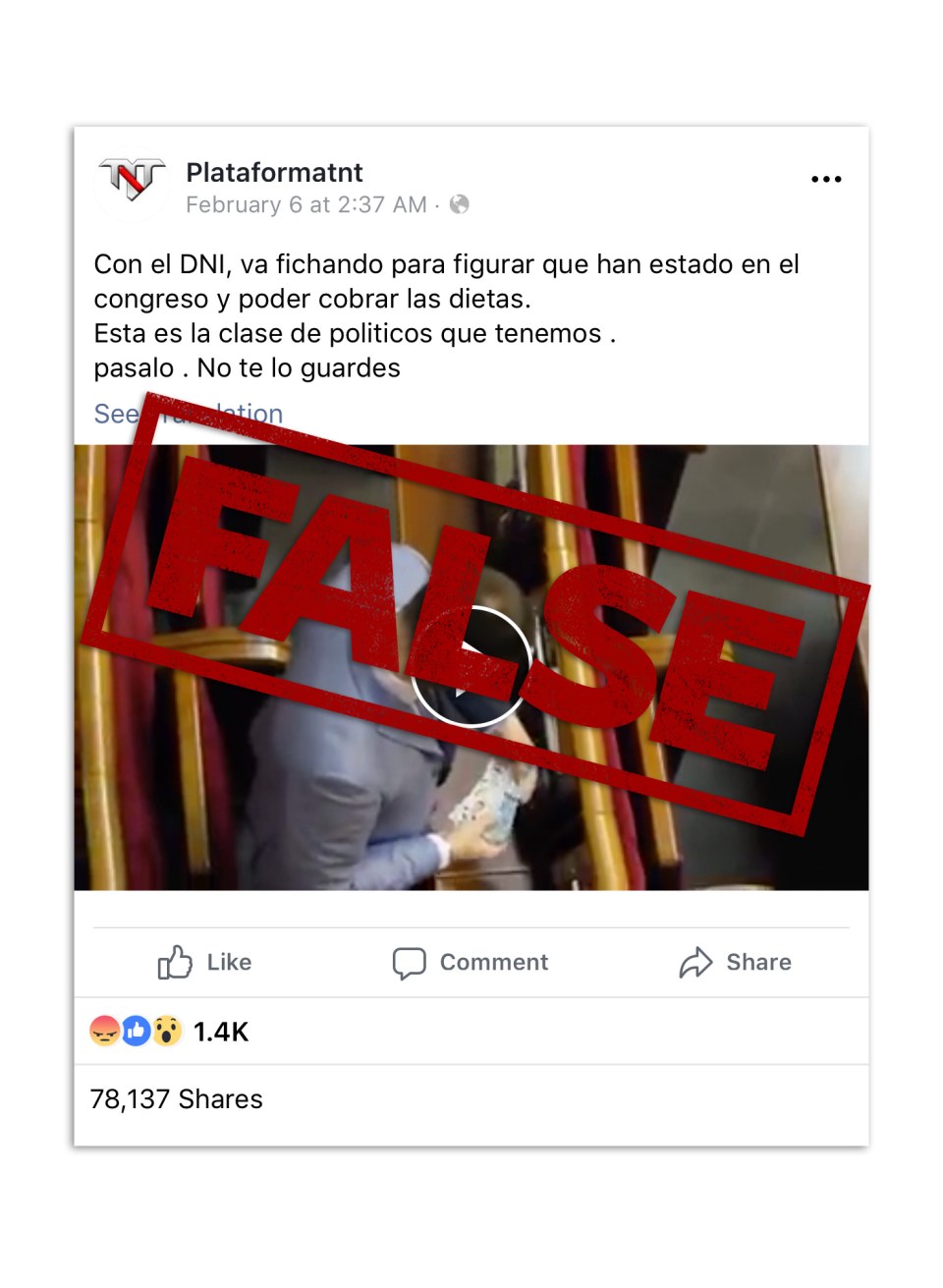Click the angry reaction emoji
The width and height of the screenshot is (943, 1288).
104,1031
